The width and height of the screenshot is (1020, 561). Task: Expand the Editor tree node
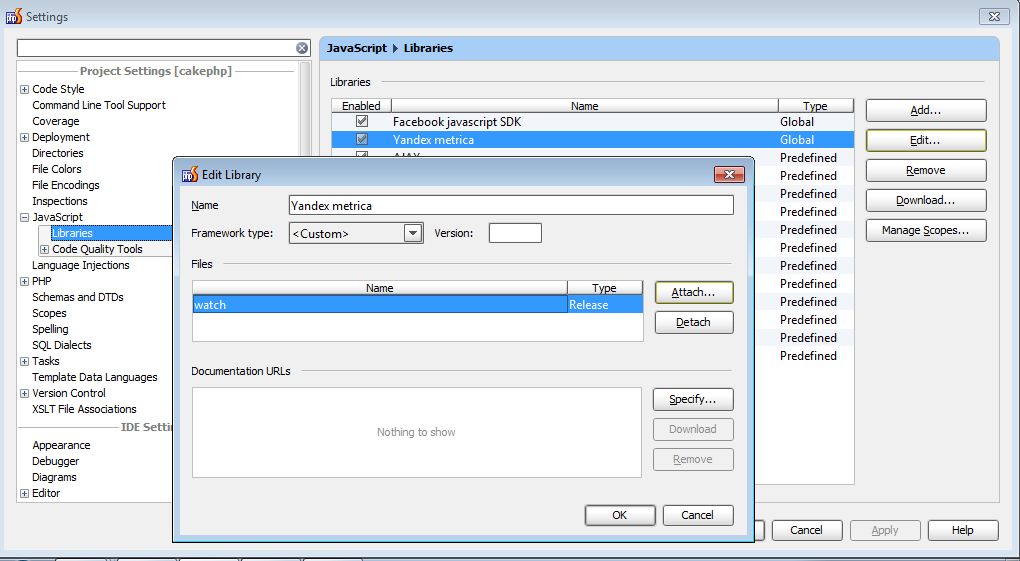pos(24,493)
